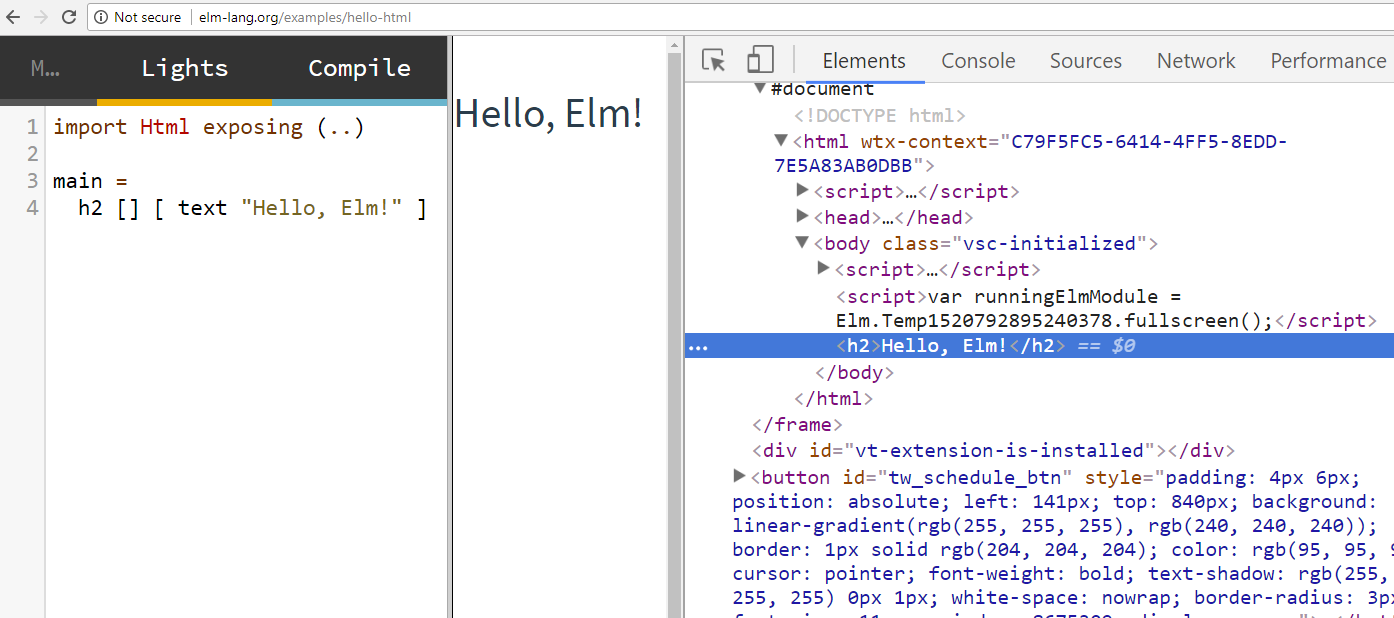Image resolution: width=1394 pixels, height=618 pixels.
Task: Expand the collapsed script node inside body
Action: [x=824, y=268]
